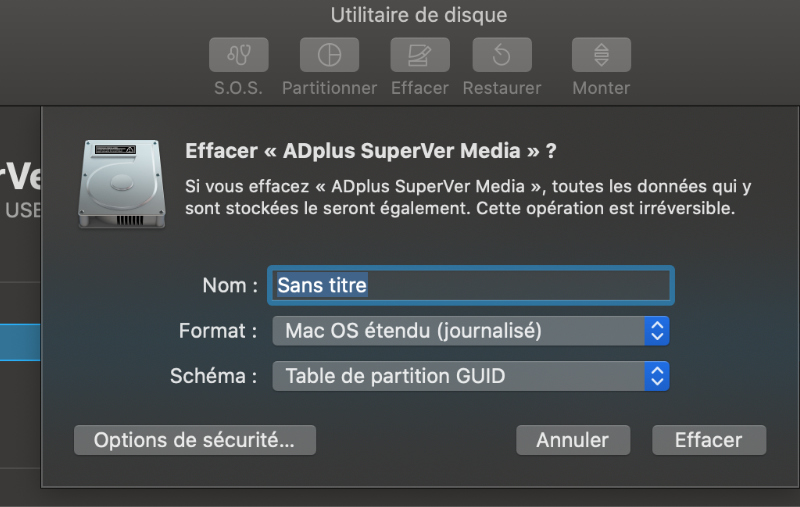
Task: Click the S.O.S. label text in toolbar
Action: pos(239,88)
